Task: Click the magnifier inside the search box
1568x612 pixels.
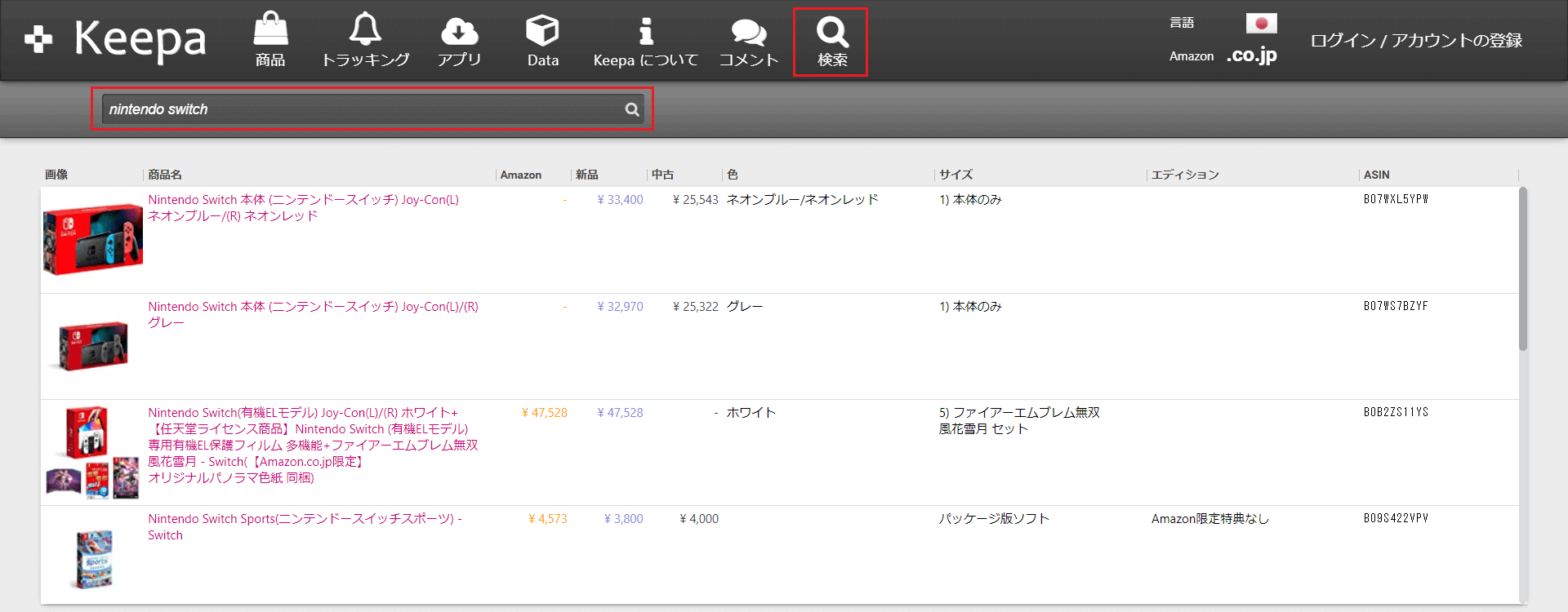Action: pyautogui.click(x=632, y=109)
